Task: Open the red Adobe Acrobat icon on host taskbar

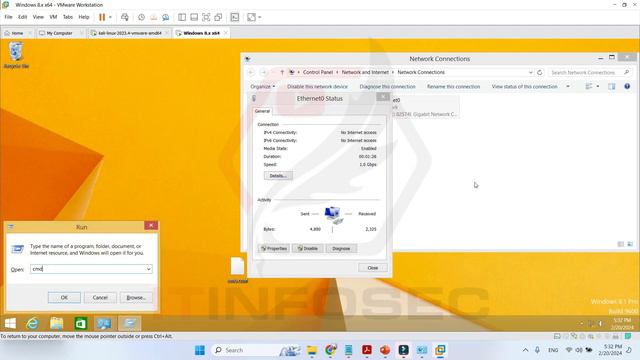Action: click(367, 350)
